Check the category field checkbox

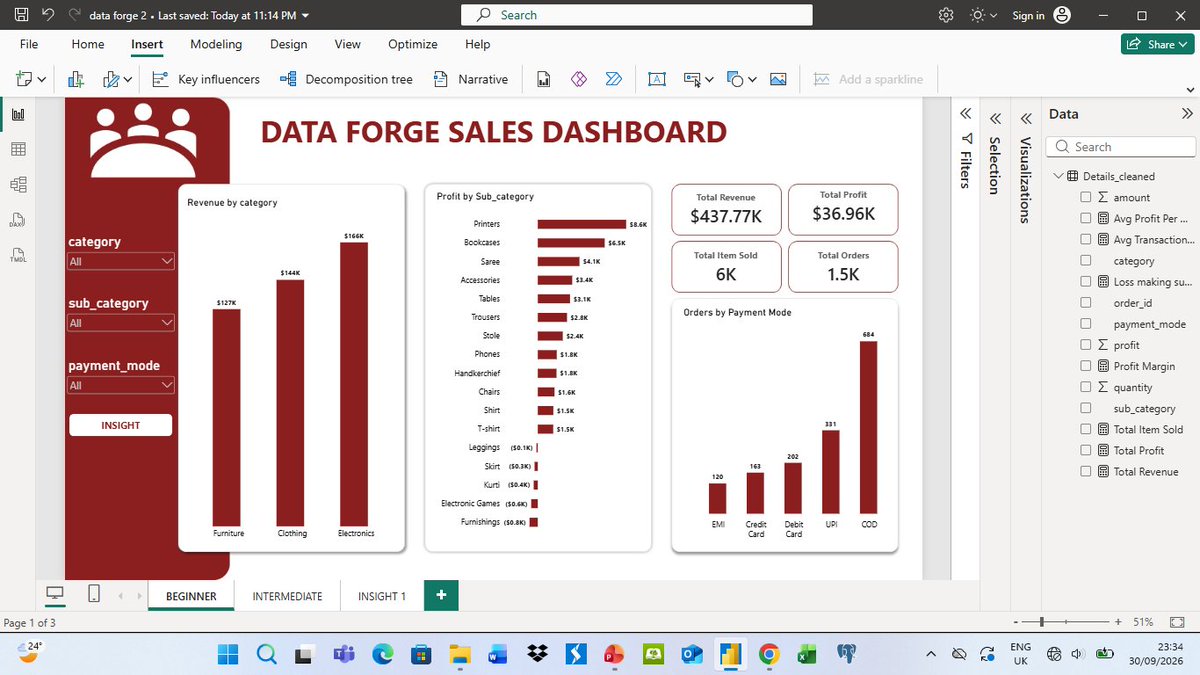[x=1086, y=261]
